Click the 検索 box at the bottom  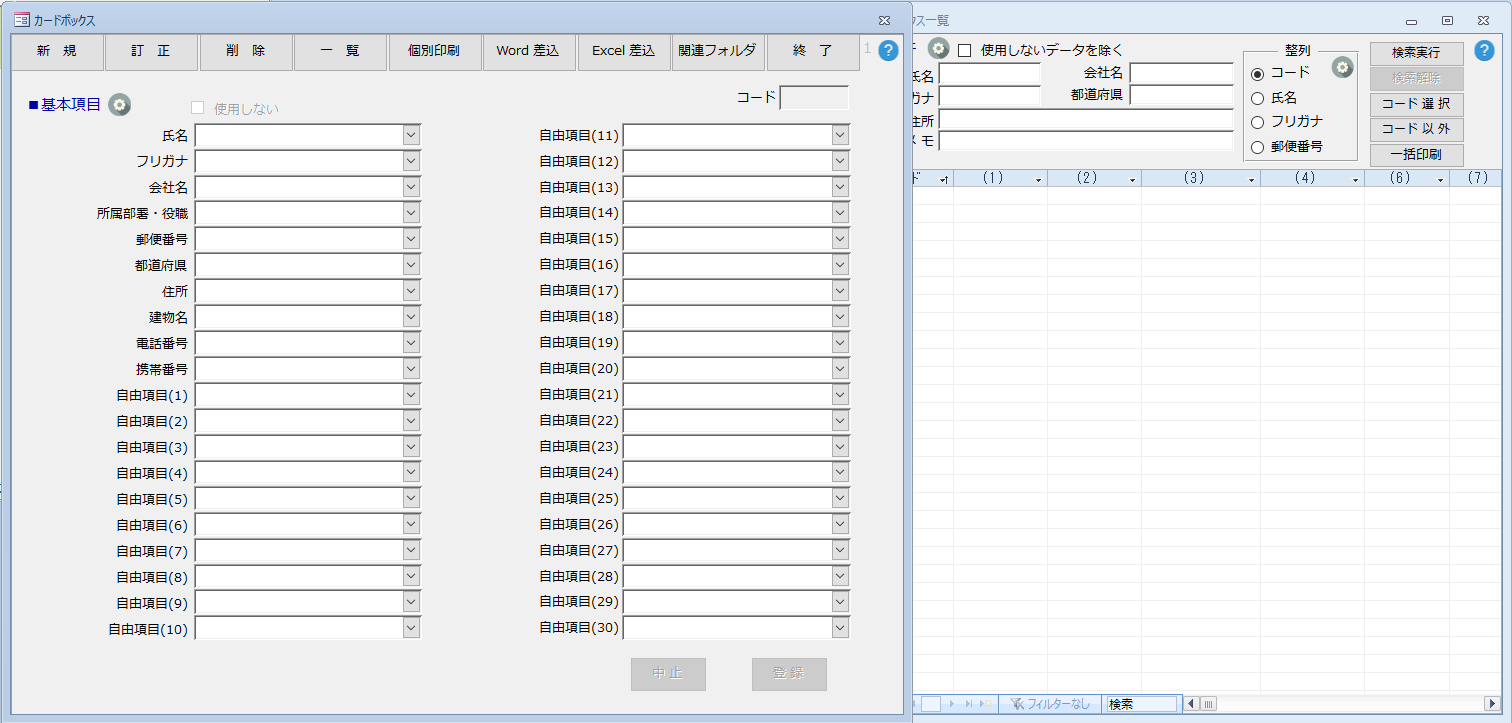click(x=1141, y=704)
